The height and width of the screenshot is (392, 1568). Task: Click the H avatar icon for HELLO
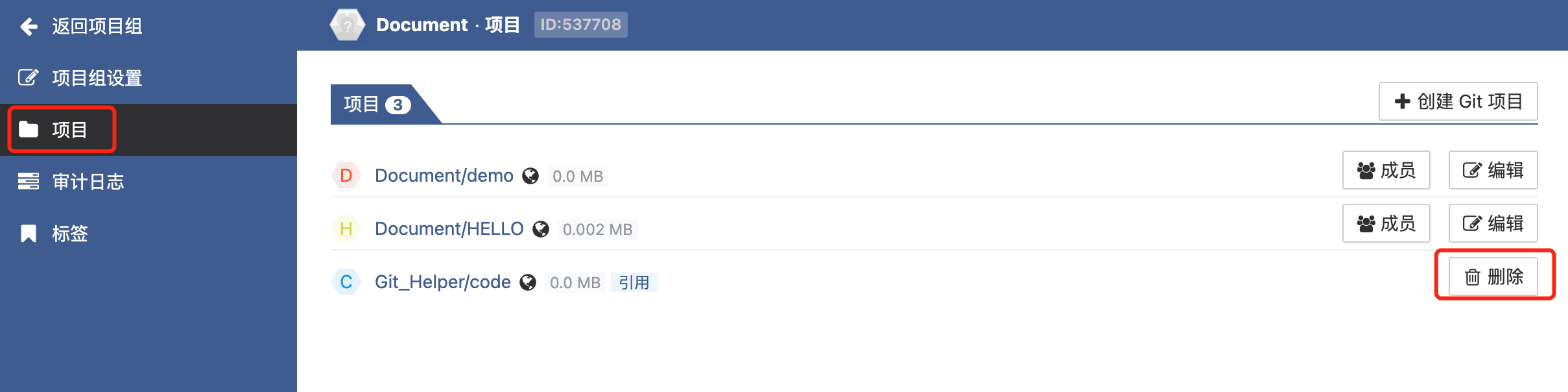pos(346,229)
